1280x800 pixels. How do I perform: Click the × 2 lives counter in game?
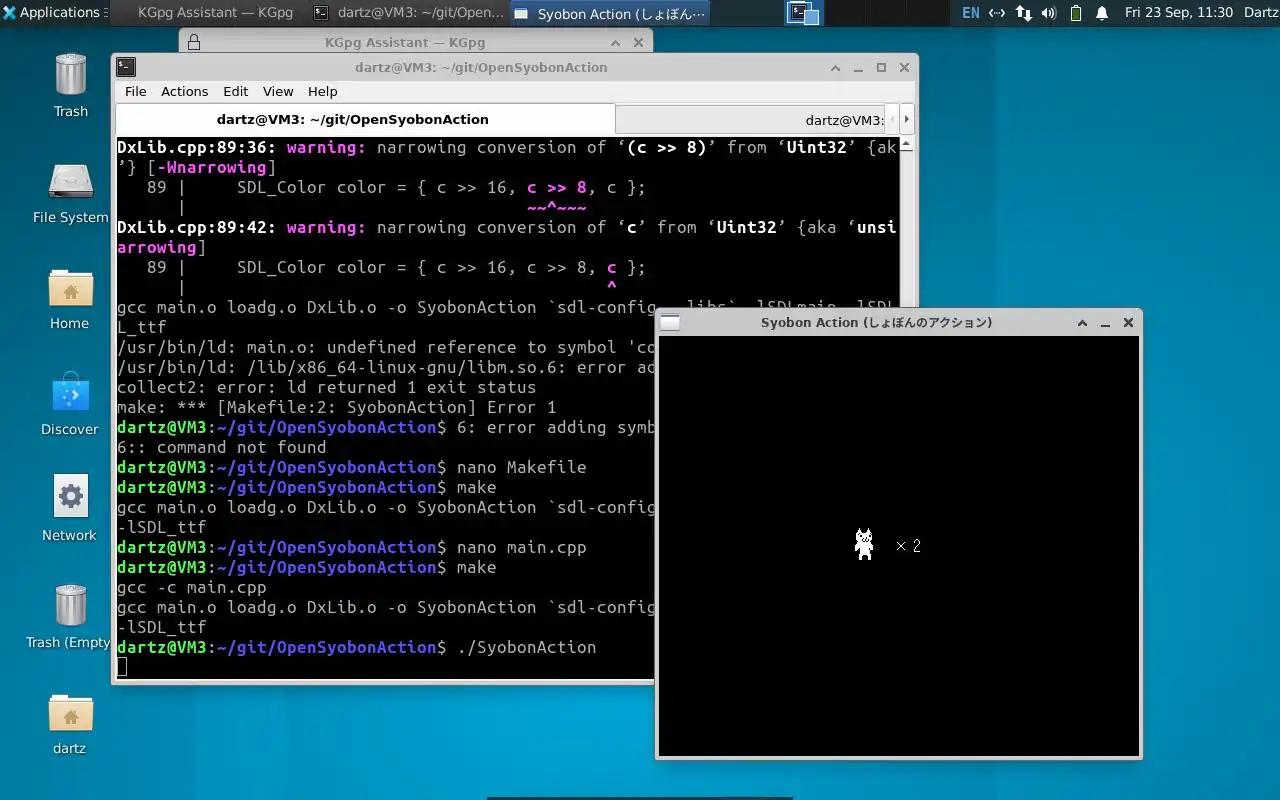pos(908,546)
